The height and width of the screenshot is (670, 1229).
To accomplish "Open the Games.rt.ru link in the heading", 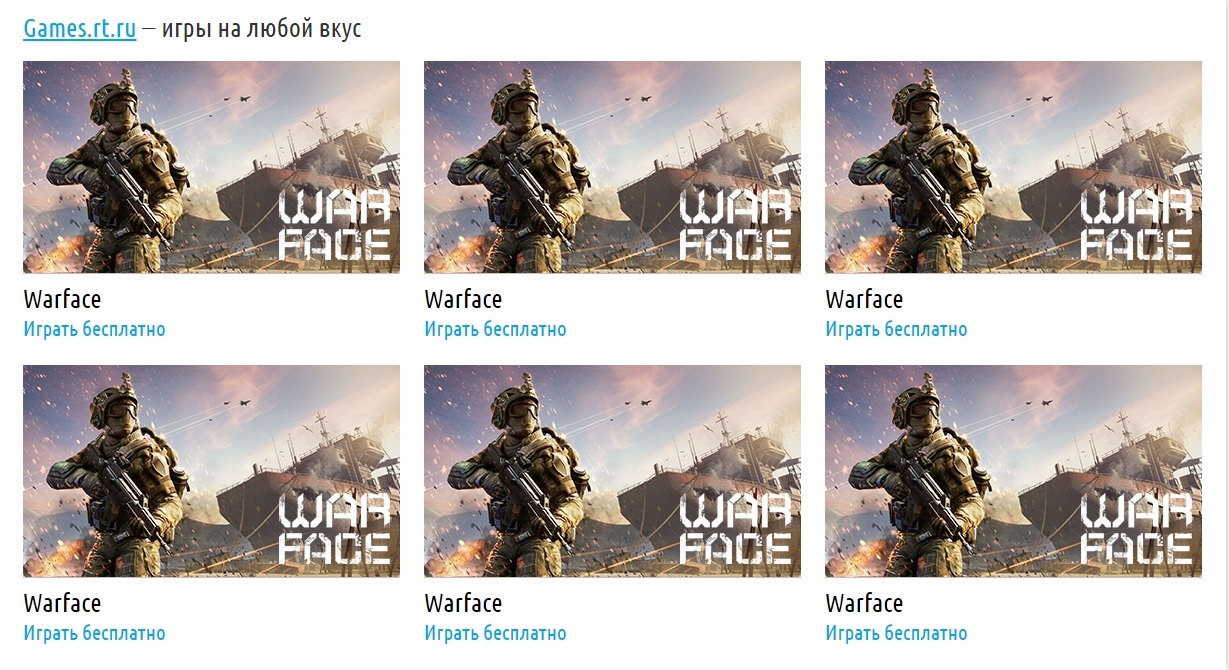I will pyautogui.click(x=80, y=29).
